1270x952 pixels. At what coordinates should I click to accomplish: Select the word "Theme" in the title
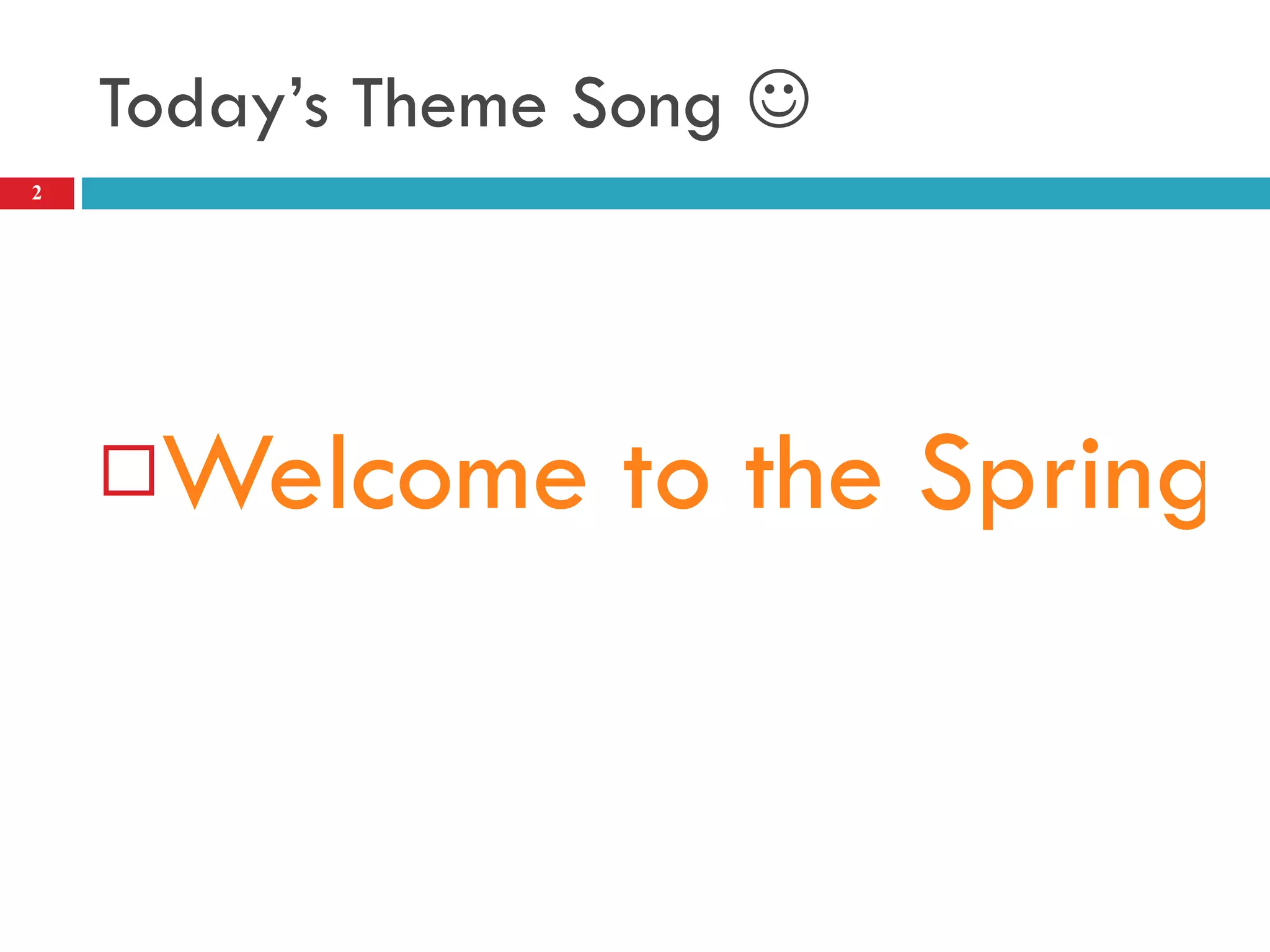click(x=450, y=104)
